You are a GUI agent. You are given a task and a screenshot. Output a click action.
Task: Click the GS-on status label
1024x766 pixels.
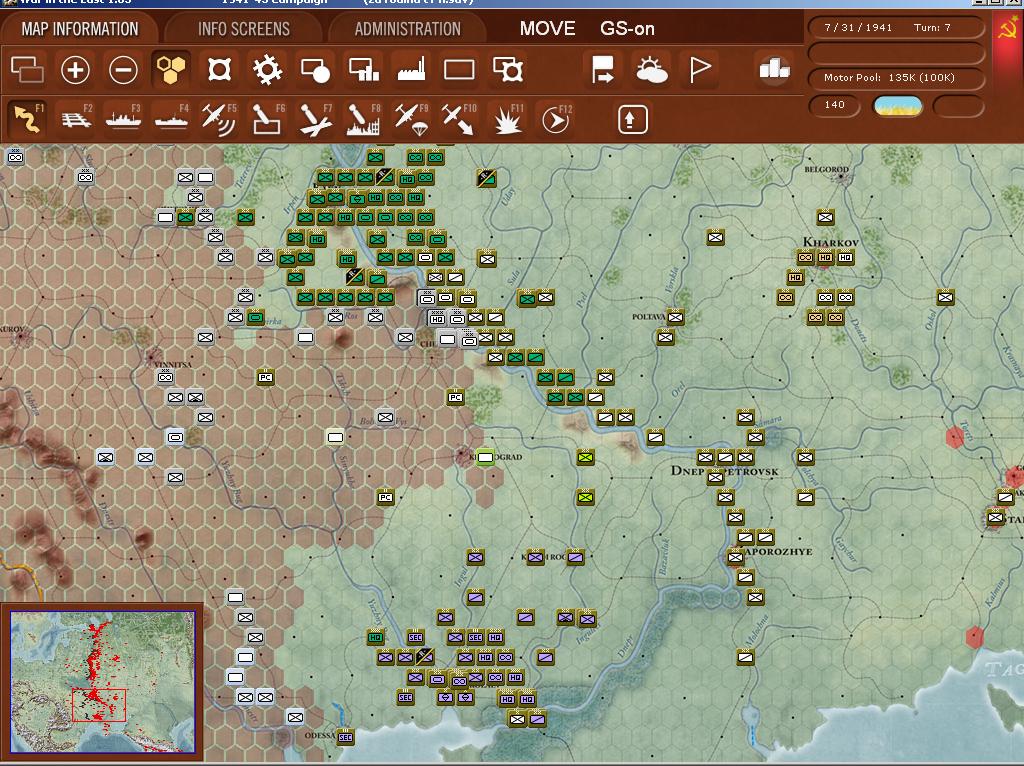point(627,29)
